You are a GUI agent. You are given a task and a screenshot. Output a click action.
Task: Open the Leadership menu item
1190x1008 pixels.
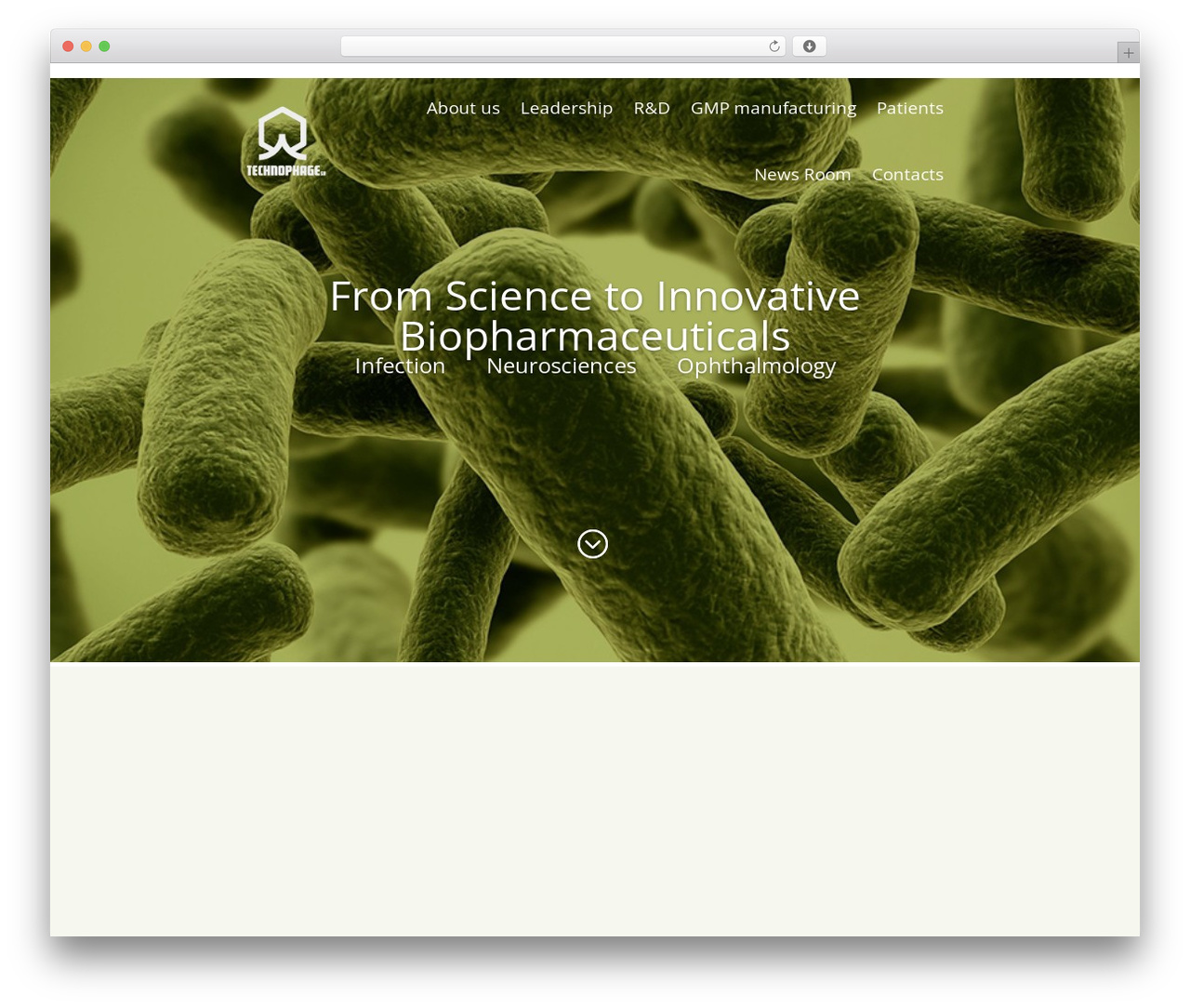pyautogui.click(x=566, y=108)
